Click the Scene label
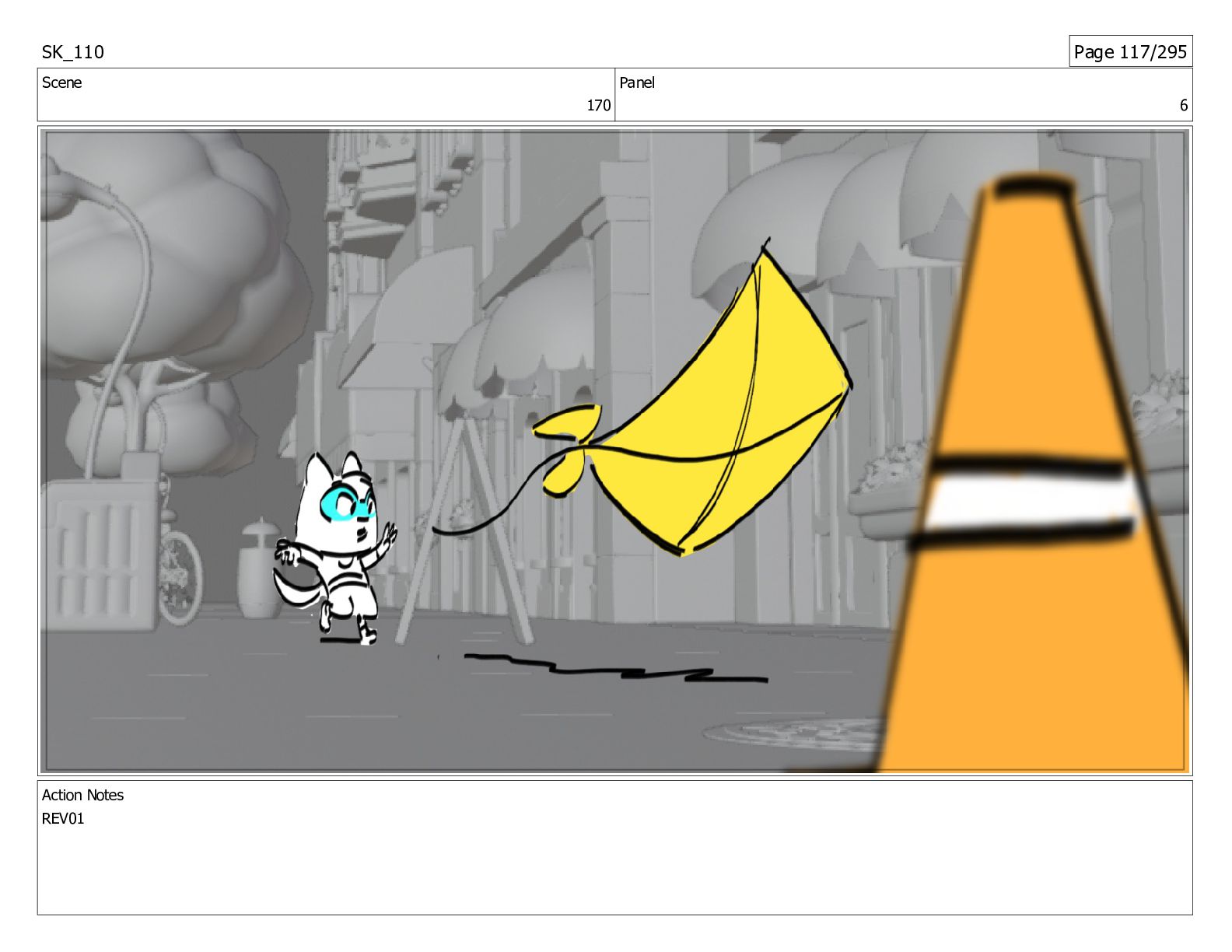This screenshot has height=952, width=1232. click(x=61, y=82)
